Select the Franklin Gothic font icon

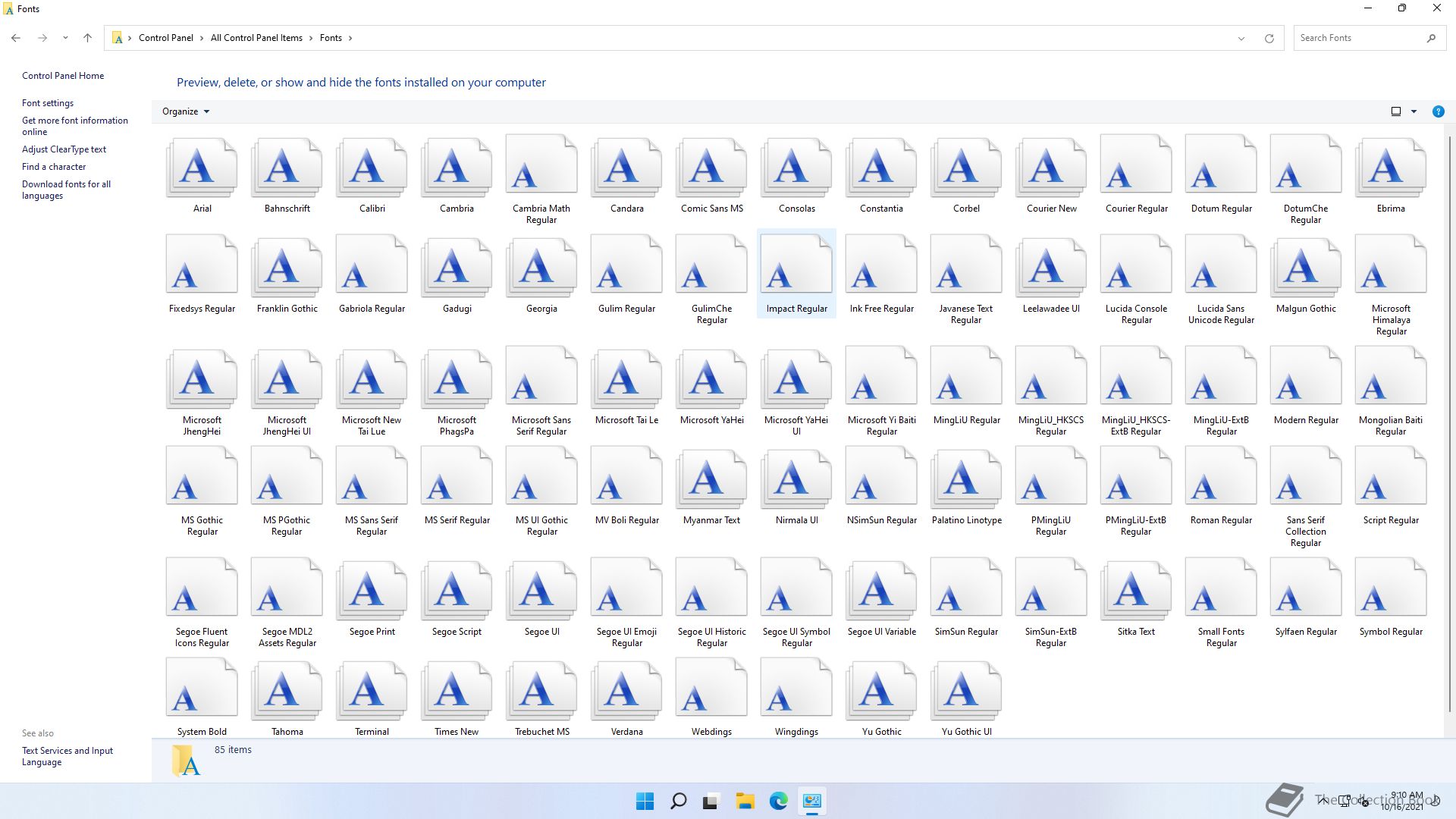tap(287, 266)
